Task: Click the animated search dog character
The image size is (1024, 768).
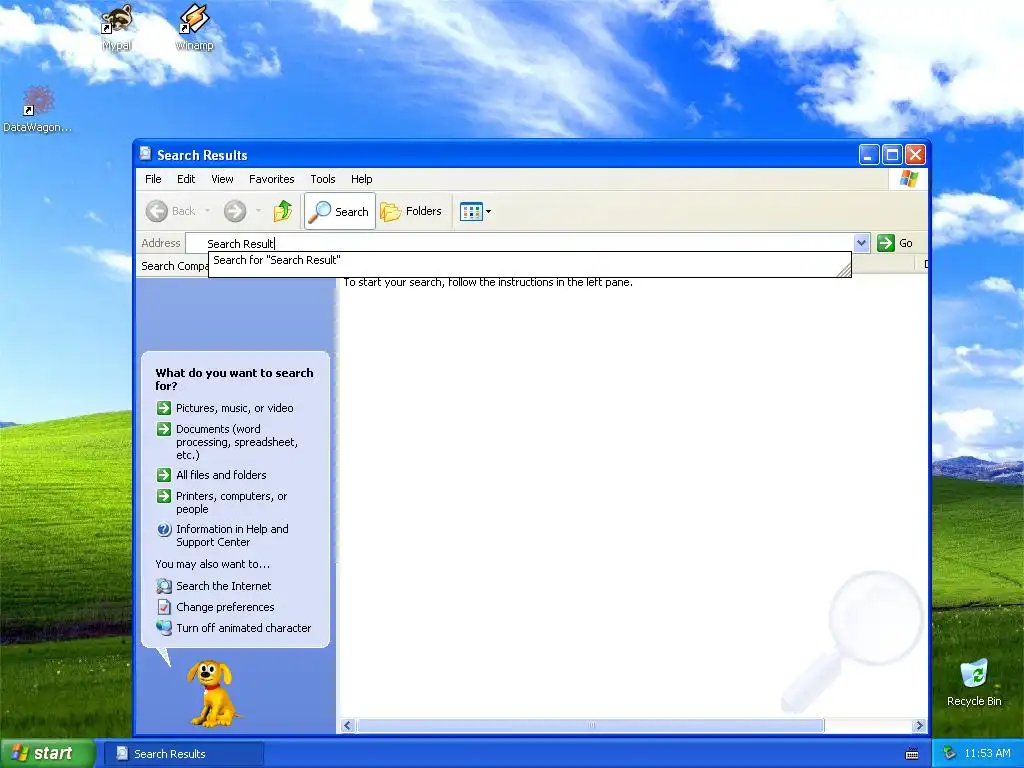Action: coord(212,694)
